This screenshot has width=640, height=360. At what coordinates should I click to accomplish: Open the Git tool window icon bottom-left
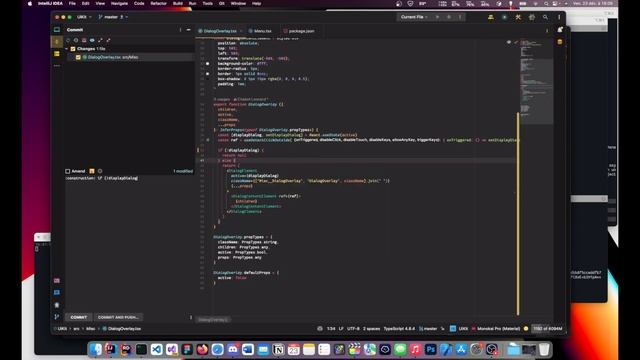click(57, 317)
